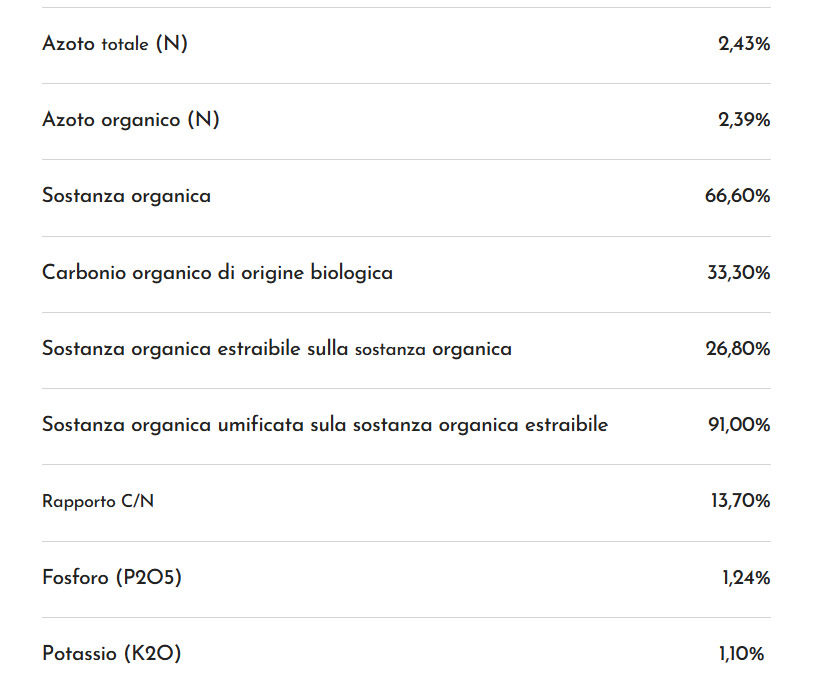Select the Sostanza organica umificata row label
The image size is (814, 691).
(x=325, y=425)
